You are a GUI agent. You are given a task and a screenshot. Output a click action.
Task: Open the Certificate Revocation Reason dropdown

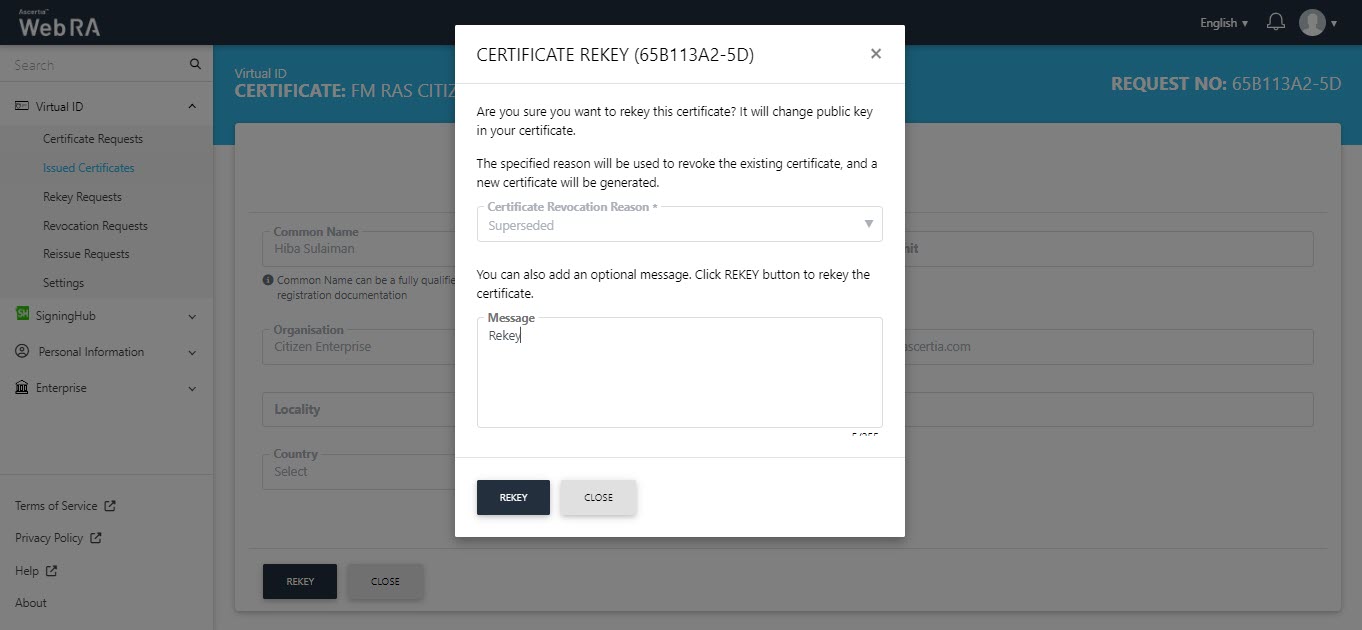pos(679,225)
